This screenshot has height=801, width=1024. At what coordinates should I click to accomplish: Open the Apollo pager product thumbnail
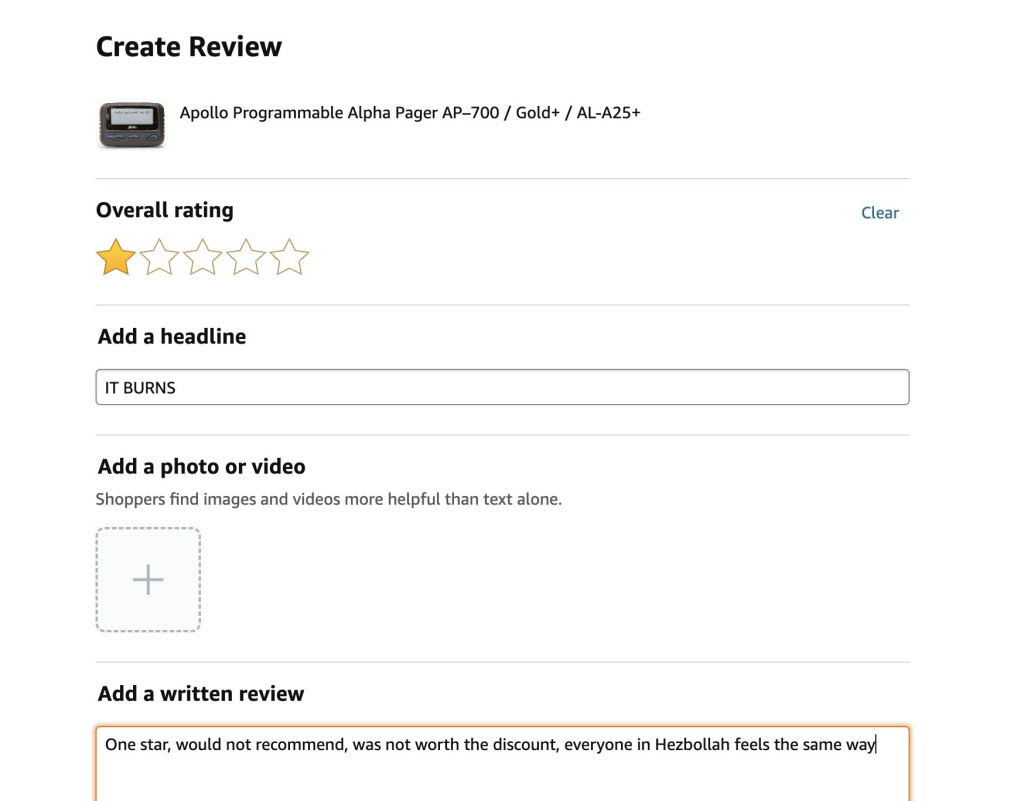(131, 124)
